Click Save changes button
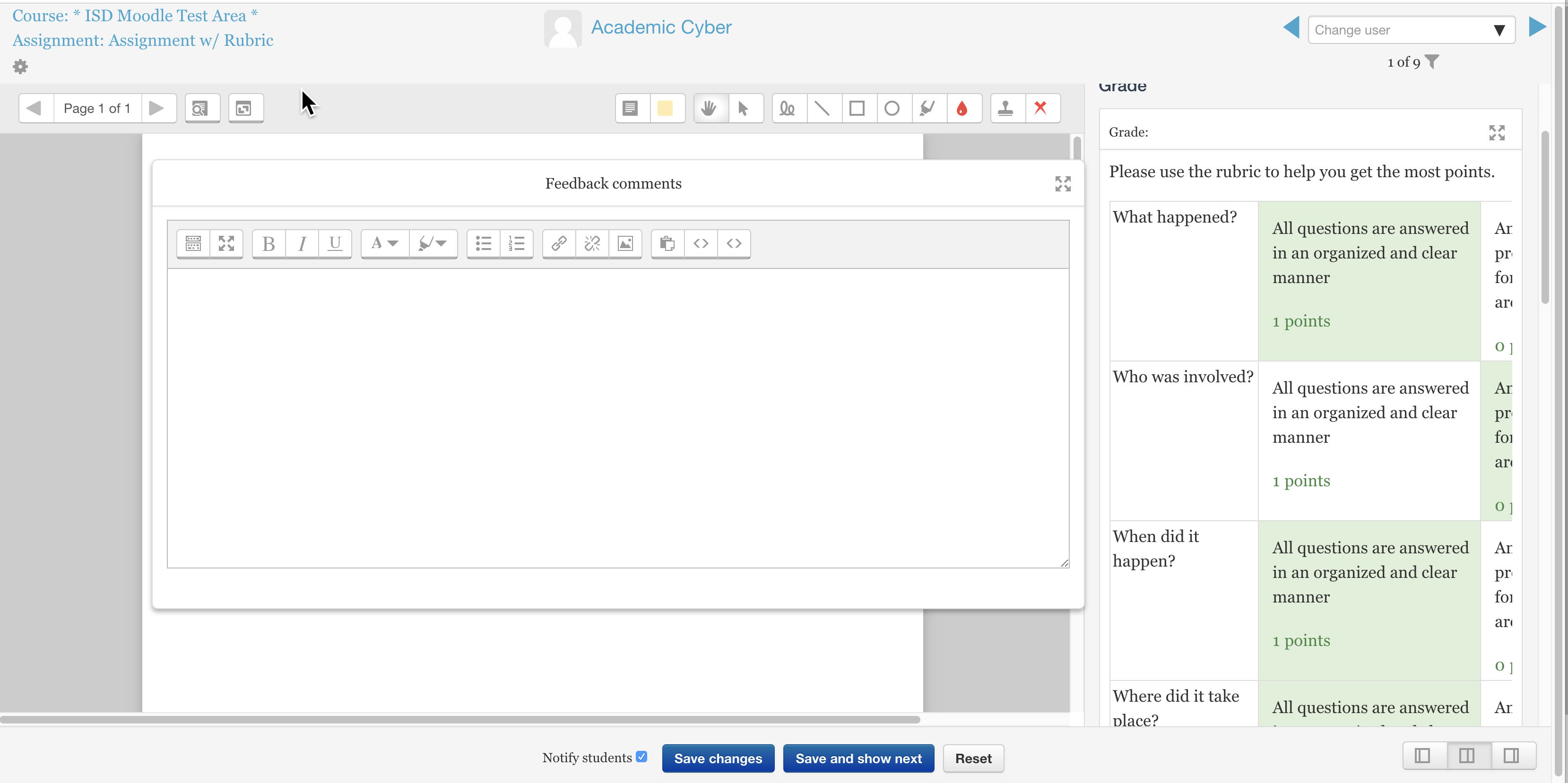 pyautogui.click(x=718, y=758)
